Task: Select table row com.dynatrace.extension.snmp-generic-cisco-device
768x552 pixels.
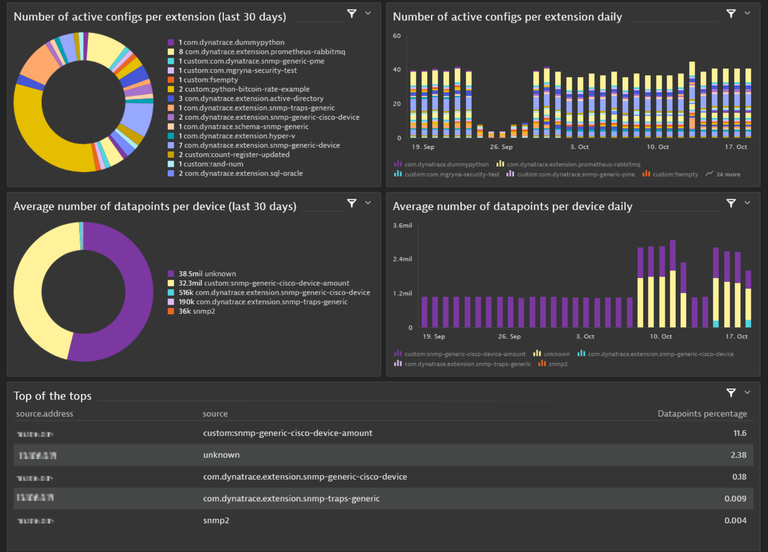Action: coord(384,477)
